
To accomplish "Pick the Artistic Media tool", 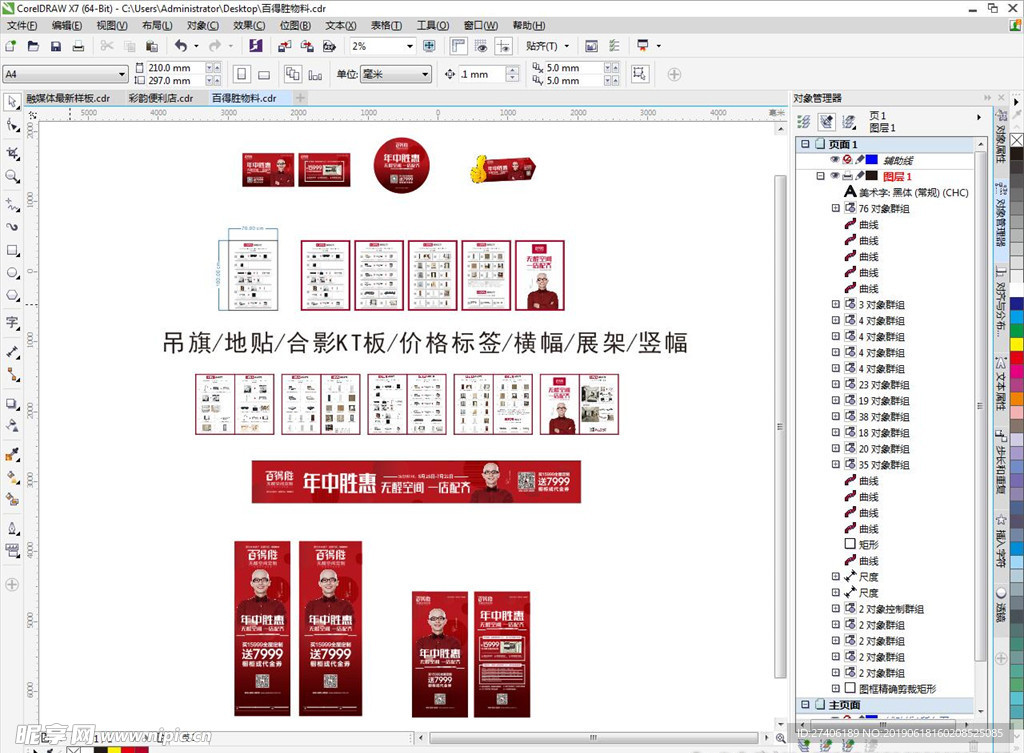I will click(x=12, y=227).
